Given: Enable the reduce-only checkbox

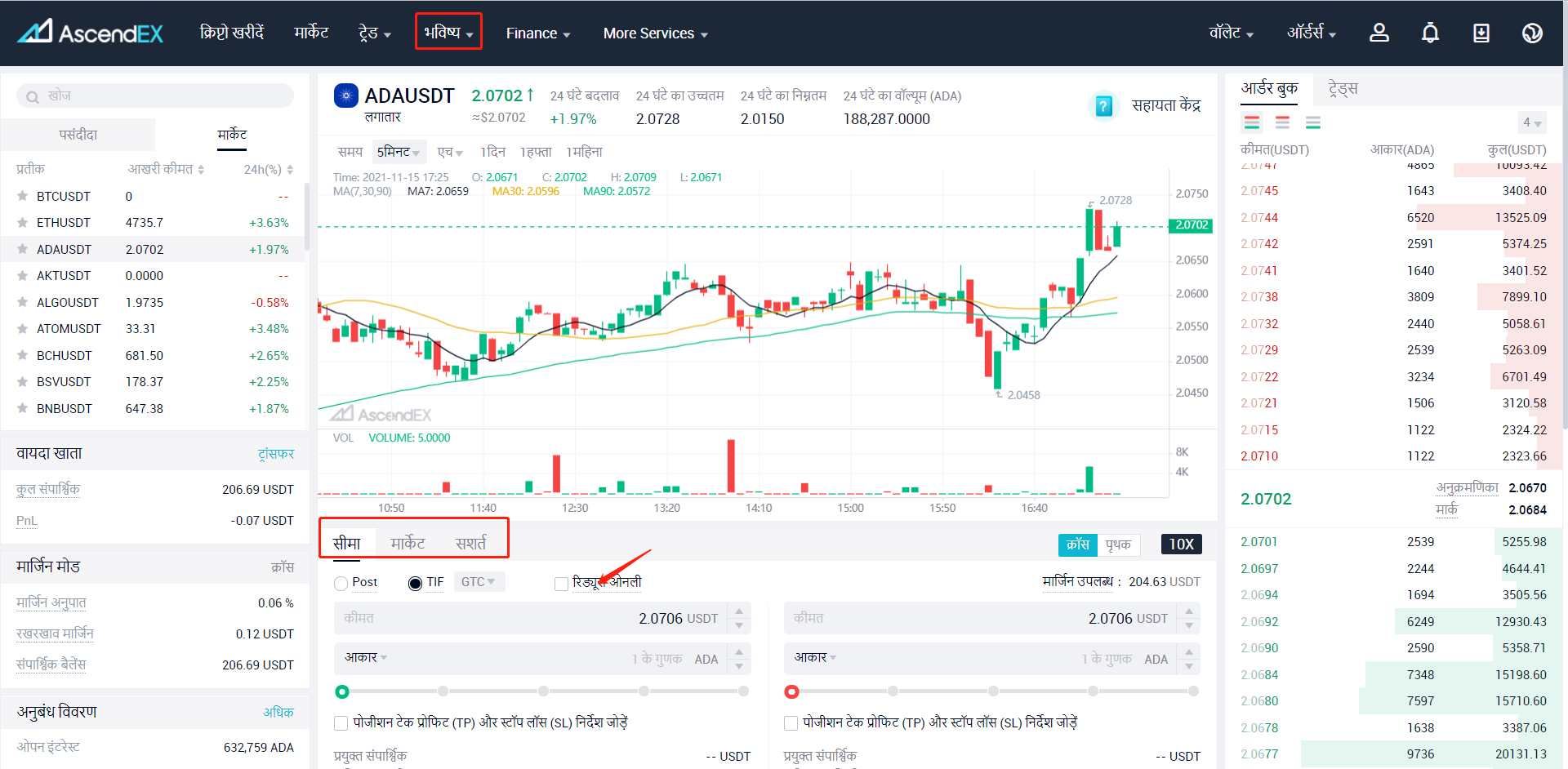Looking at the screenshot, I should [561, 583].
